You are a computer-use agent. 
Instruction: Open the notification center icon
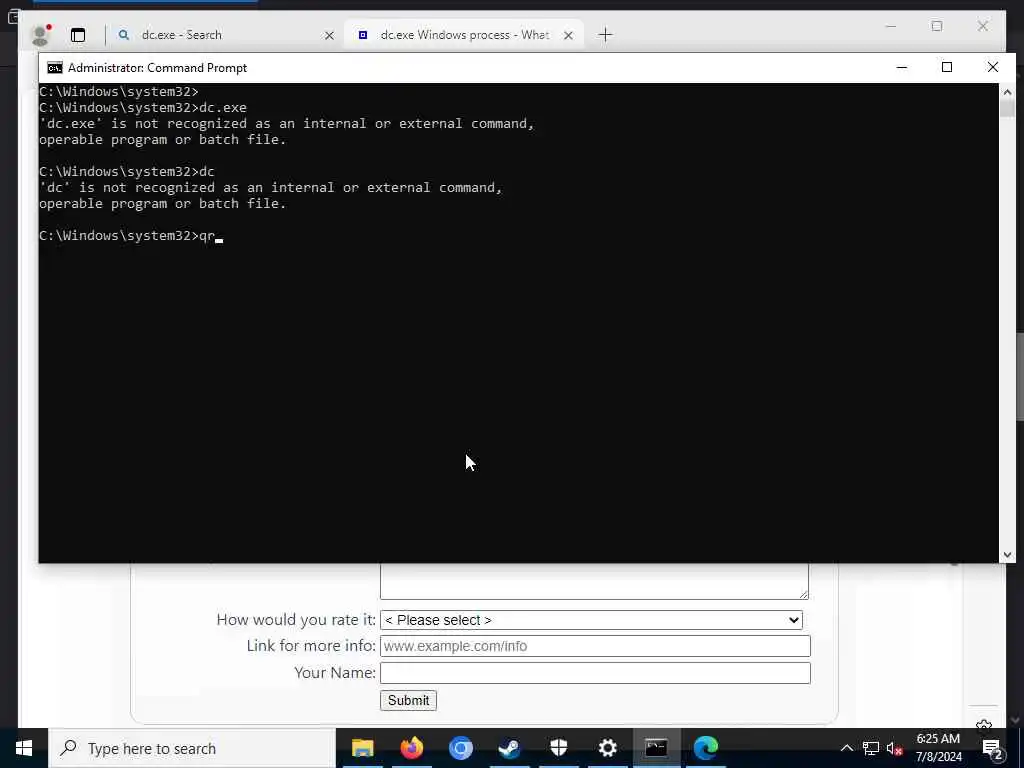[x=993, y=748]
